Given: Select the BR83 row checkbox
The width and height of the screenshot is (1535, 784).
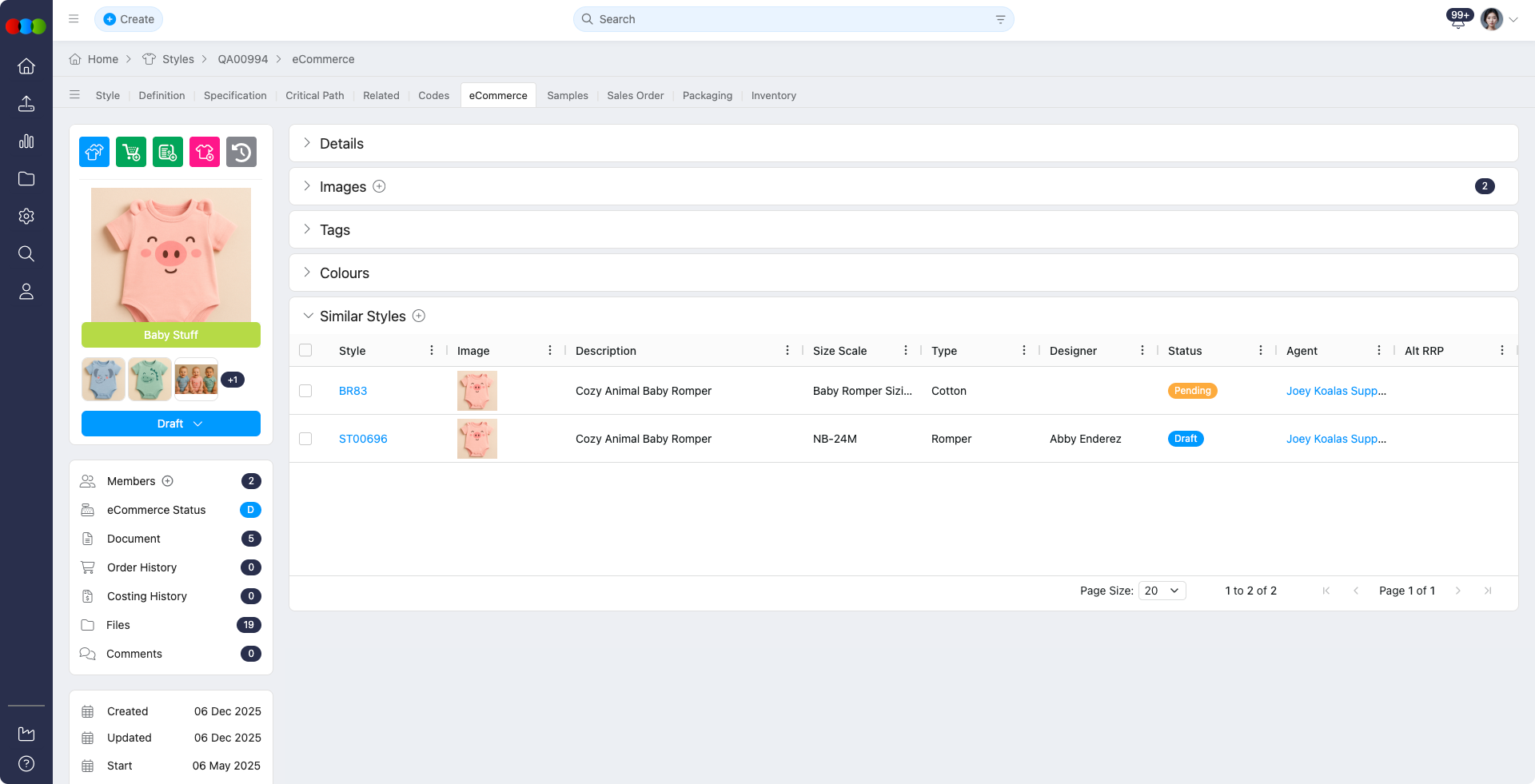Looking at the screenshot, I should pos(305,391).
